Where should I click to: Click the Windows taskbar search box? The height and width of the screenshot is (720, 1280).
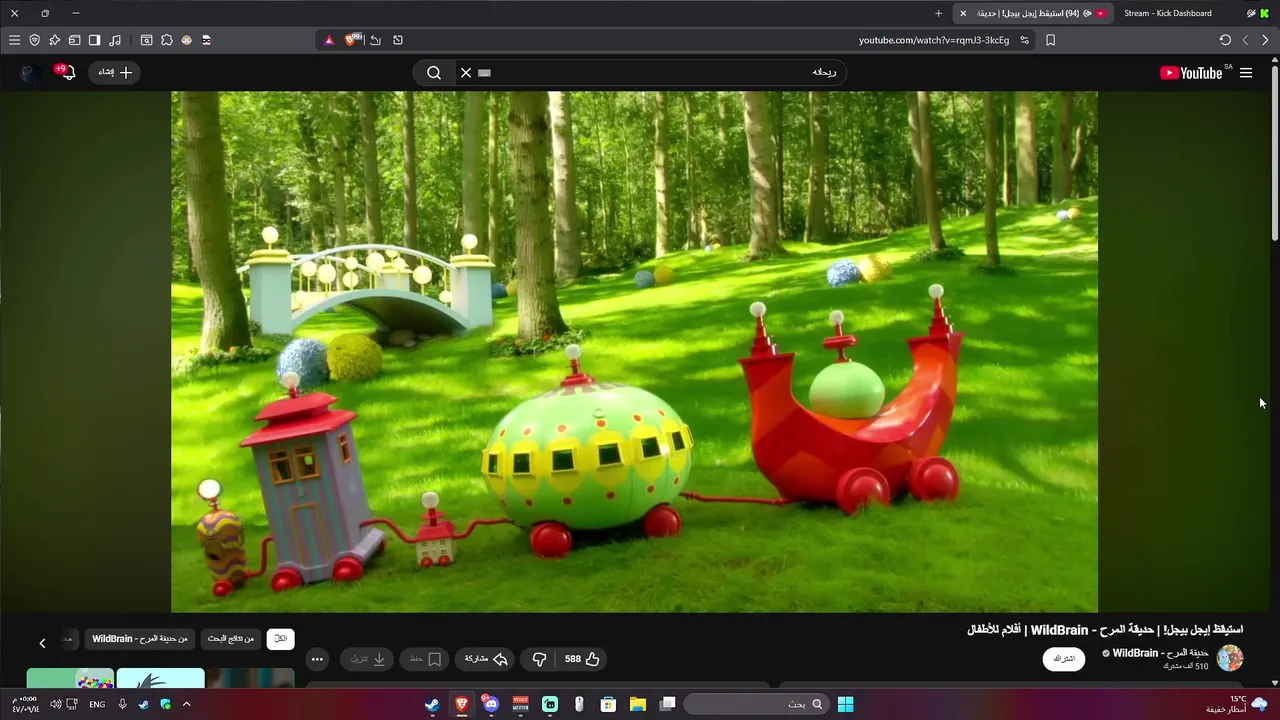coord(755,704)
